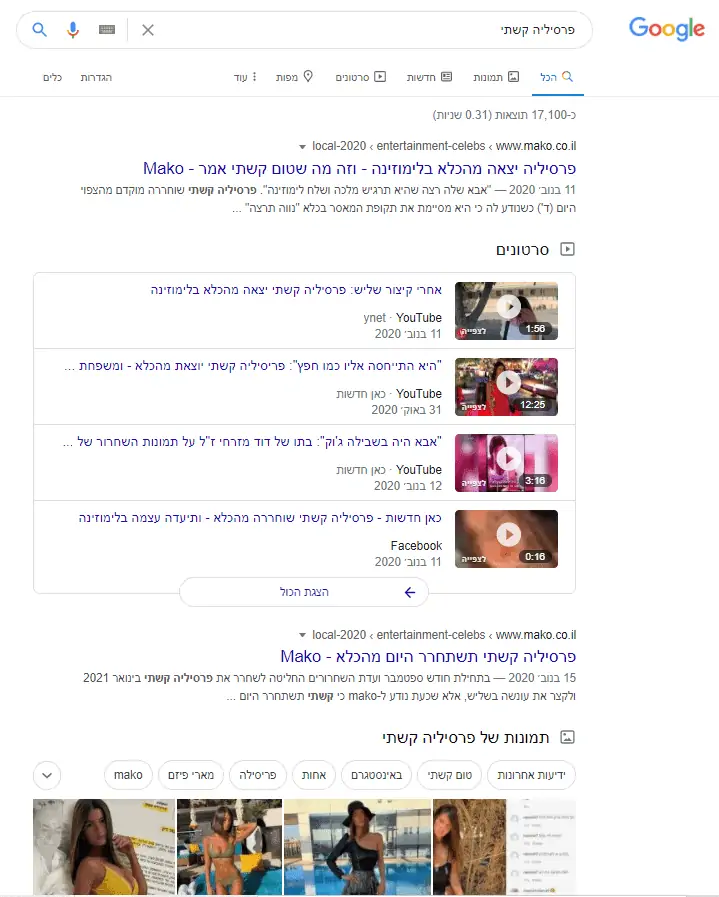Click הצגת הכול (Show all) button
This screenshot has height=897, width=719.
[x=304, y=592]
